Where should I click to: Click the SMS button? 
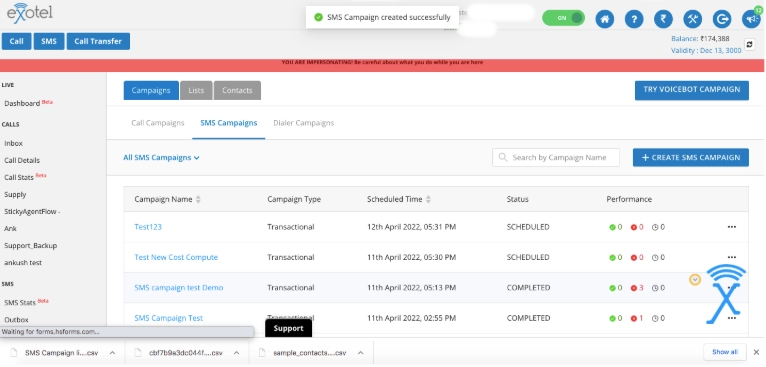click(x=49, y=42)
